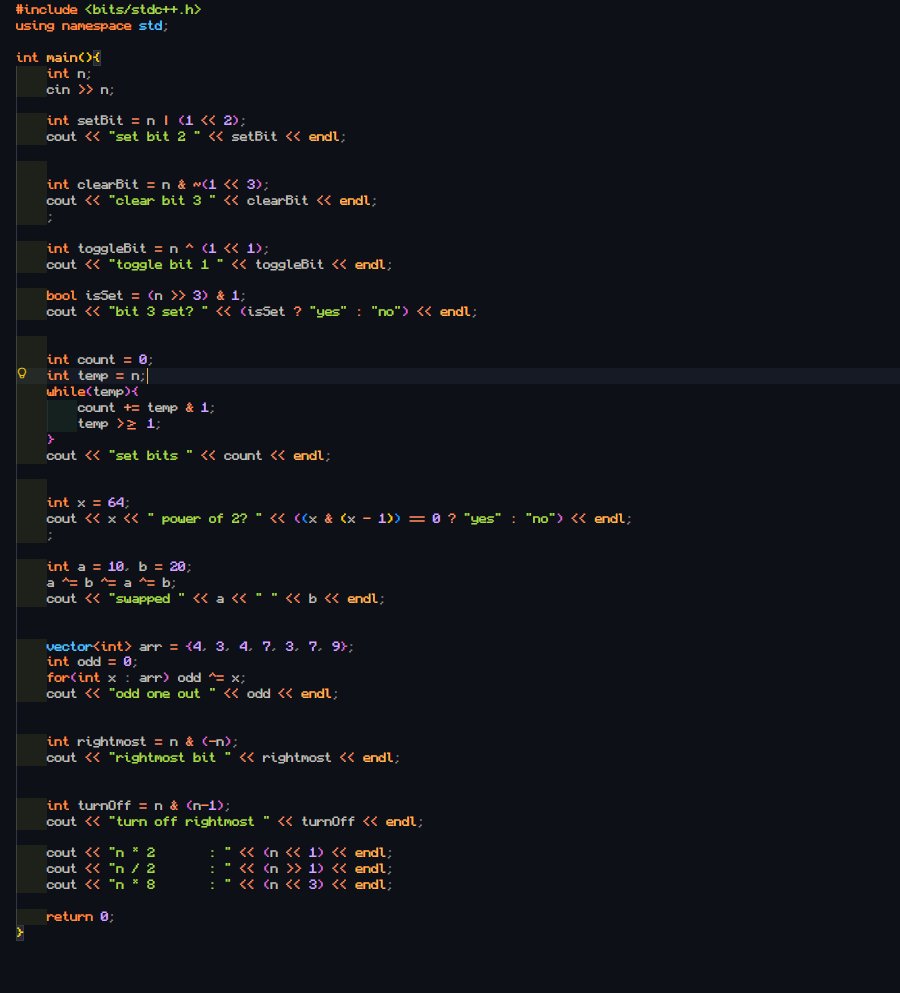Click the "set bit 2 " cout line

point(196,137)
